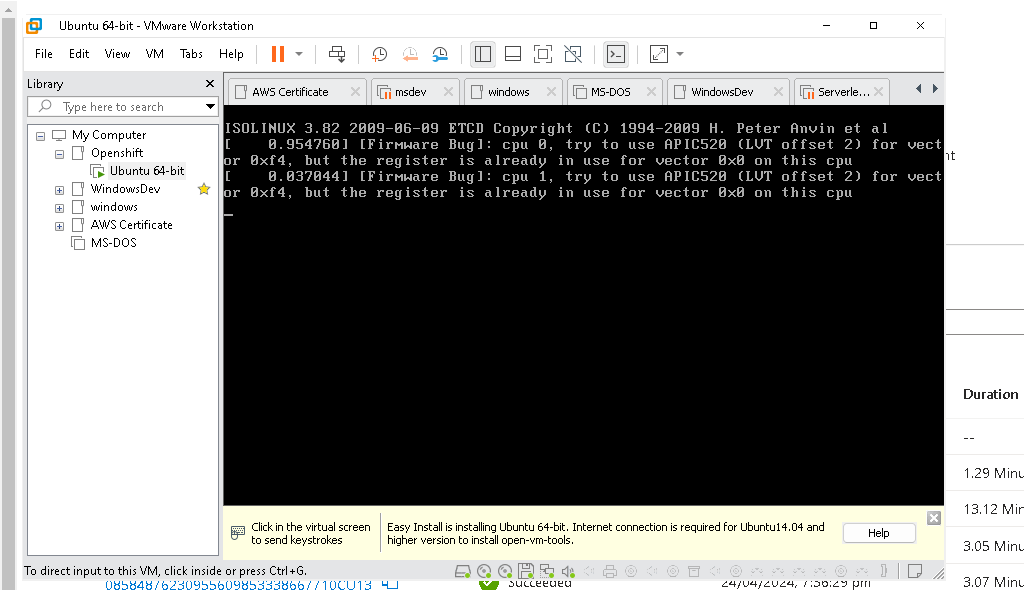Click the message log note icon
The width and height of the screenshot is (1024, 590).
pos(915,571)
